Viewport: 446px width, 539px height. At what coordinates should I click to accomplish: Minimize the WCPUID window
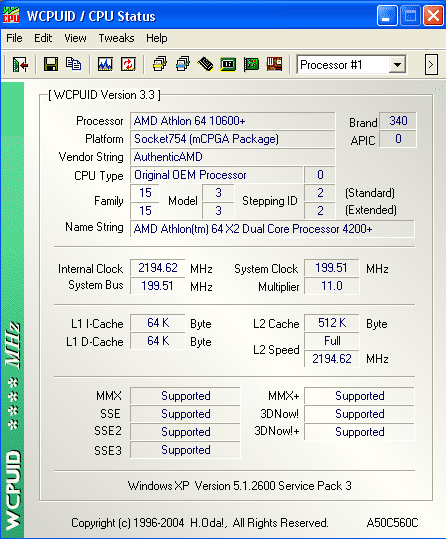387,16
